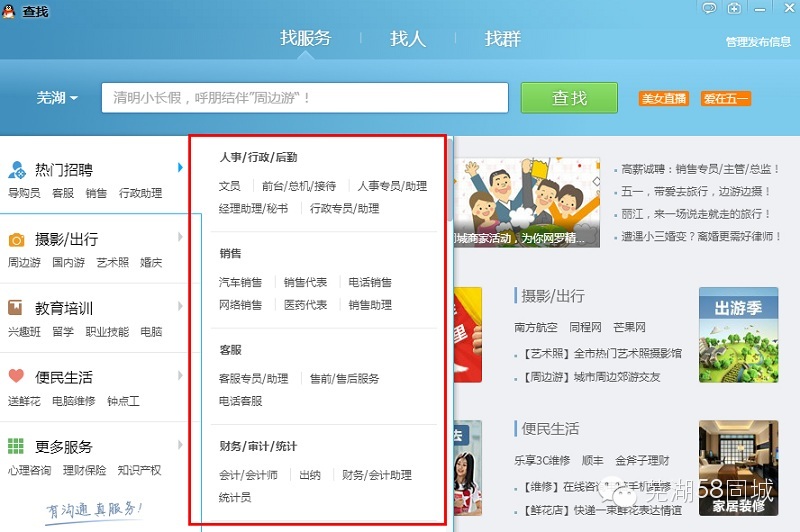Screen dimensions: 800x532
Task: Expand the 更多服务 category arrow
Action: point(180,445)
